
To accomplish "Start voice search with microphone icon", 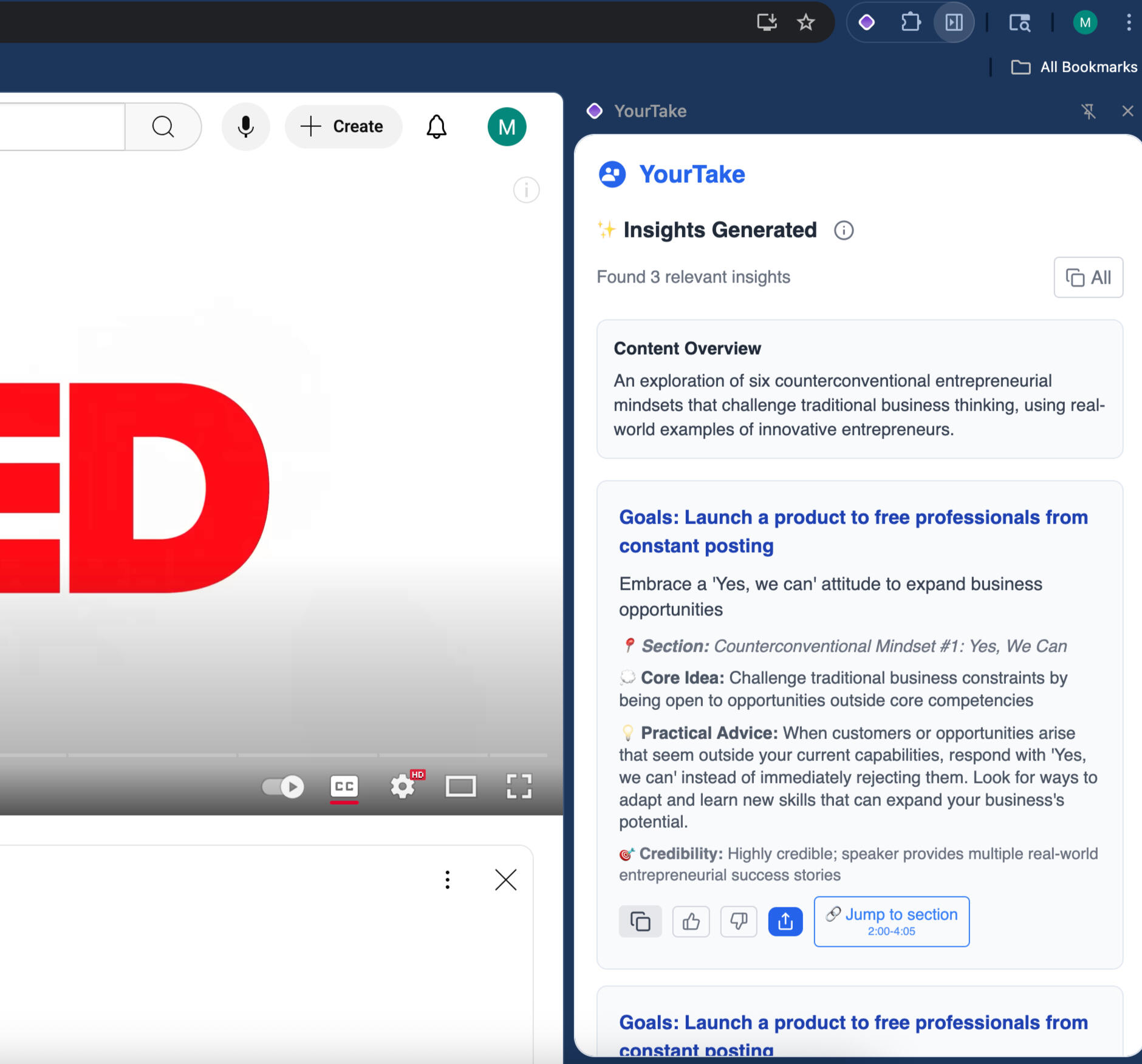I will click(x=245, y=127).
